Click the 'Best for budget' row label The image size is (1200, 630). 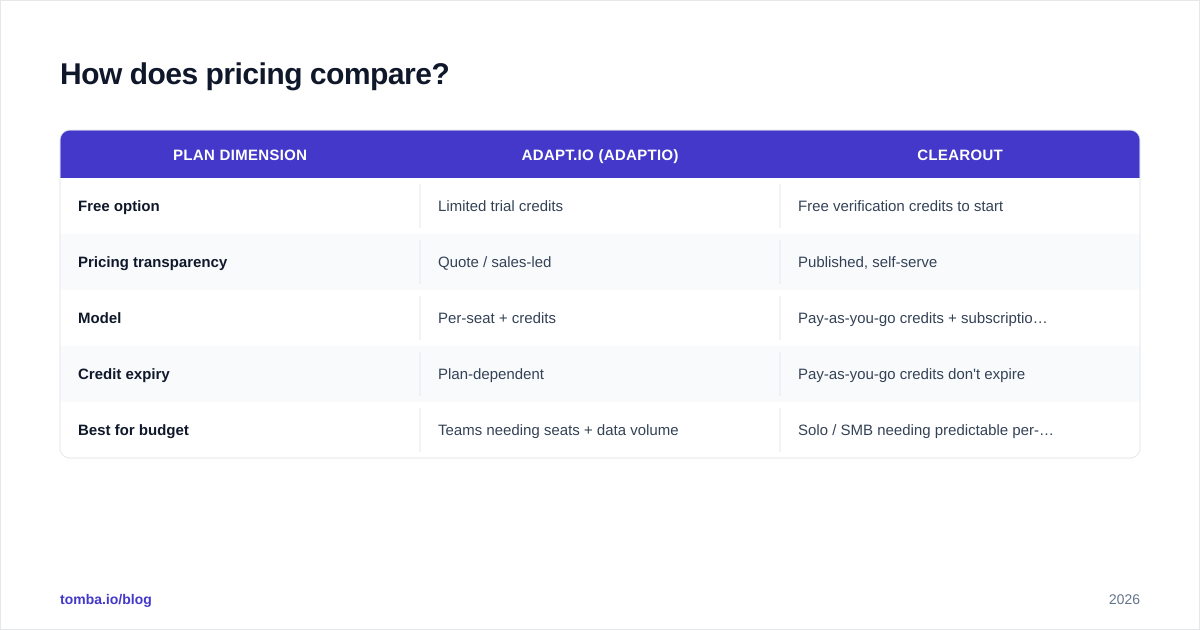[x=133, y=430]
